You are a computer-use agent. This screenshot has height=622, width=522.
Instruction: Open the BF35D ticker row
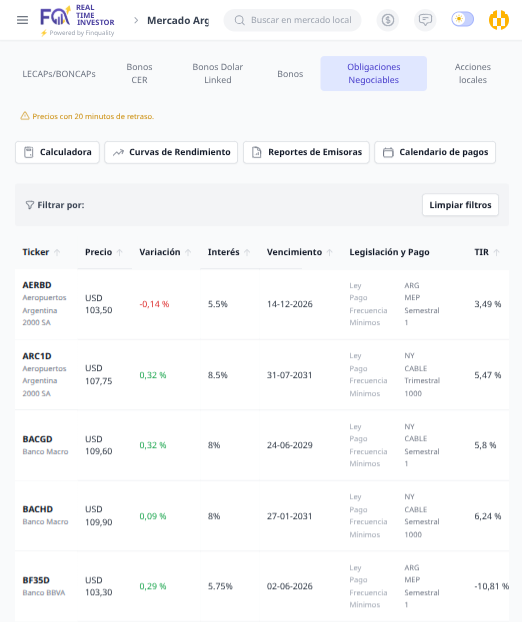point(262,586)
